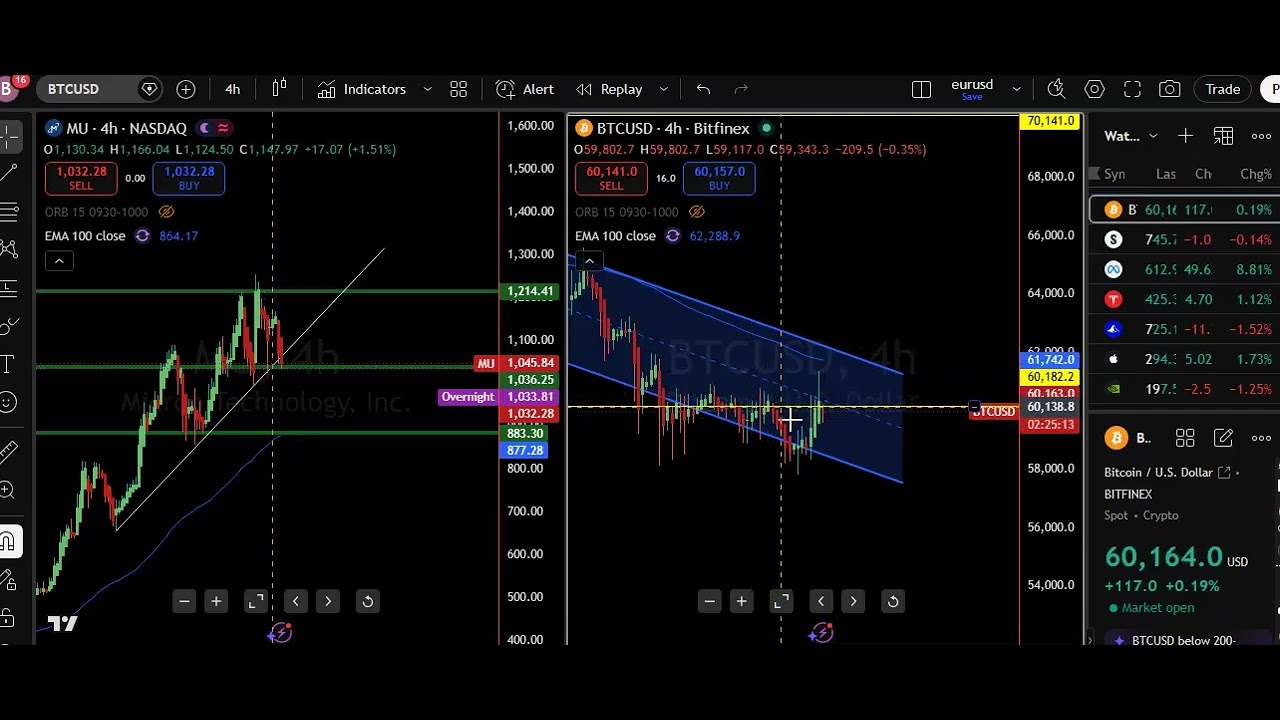Open the quick search lightning icon
The width and height of the screenshot is (1280, 720).
[1056, 89]
